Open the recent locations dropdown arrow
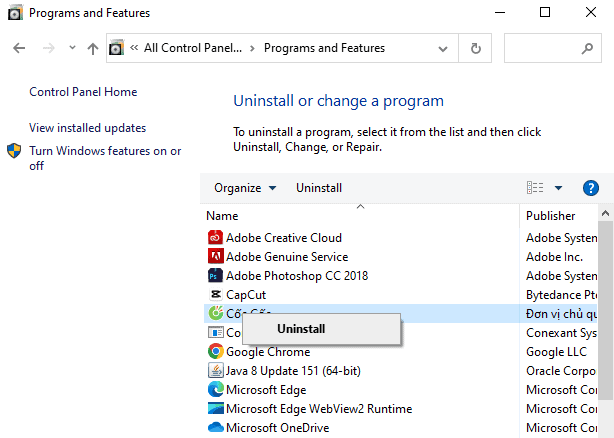The height and width of the screenshot is (438, 614). coord(72,48)
